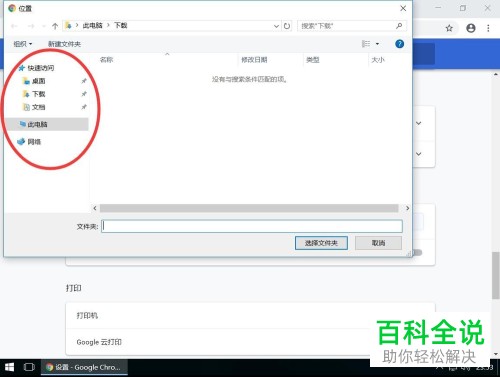
Task: Open 打印机 settings row
Action: [250, 316]
